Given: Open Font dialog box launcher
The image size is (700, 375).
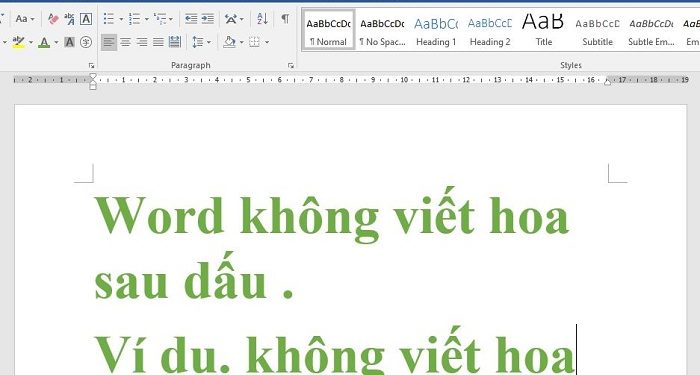Looking at the screenshot, I should point(92,66).
